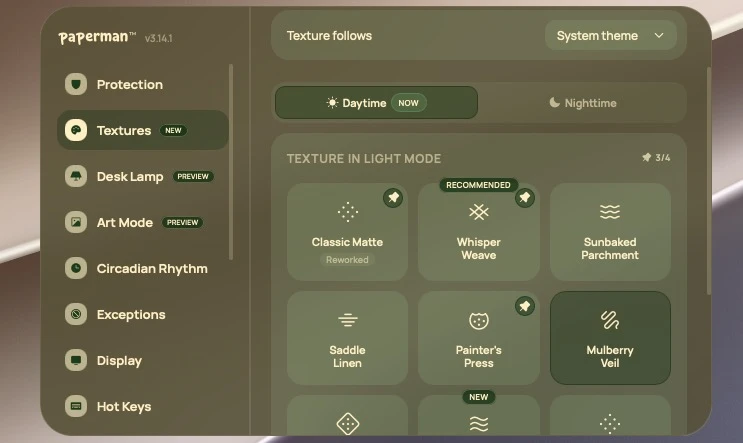Click the Protection shield icon
743x443 pixels.
click(x=76, y=84)
